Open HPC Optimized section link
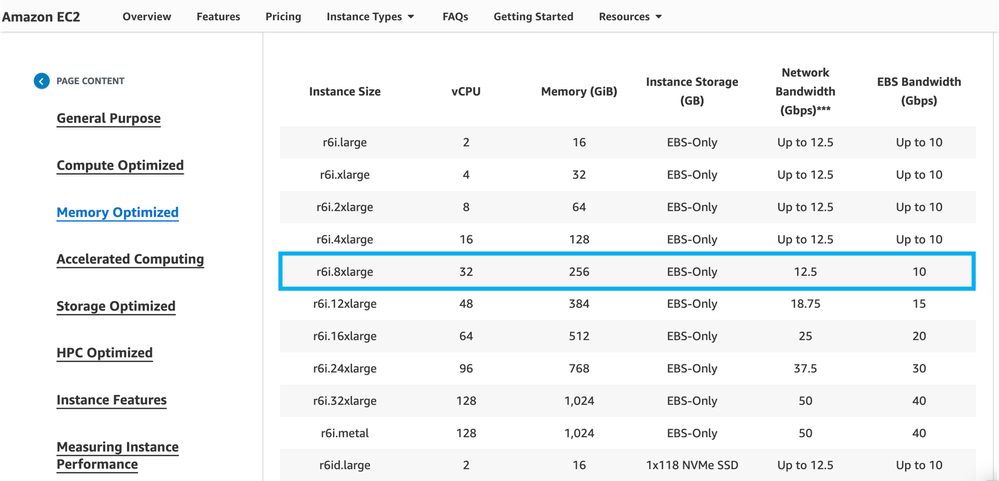 click(104, 353)
